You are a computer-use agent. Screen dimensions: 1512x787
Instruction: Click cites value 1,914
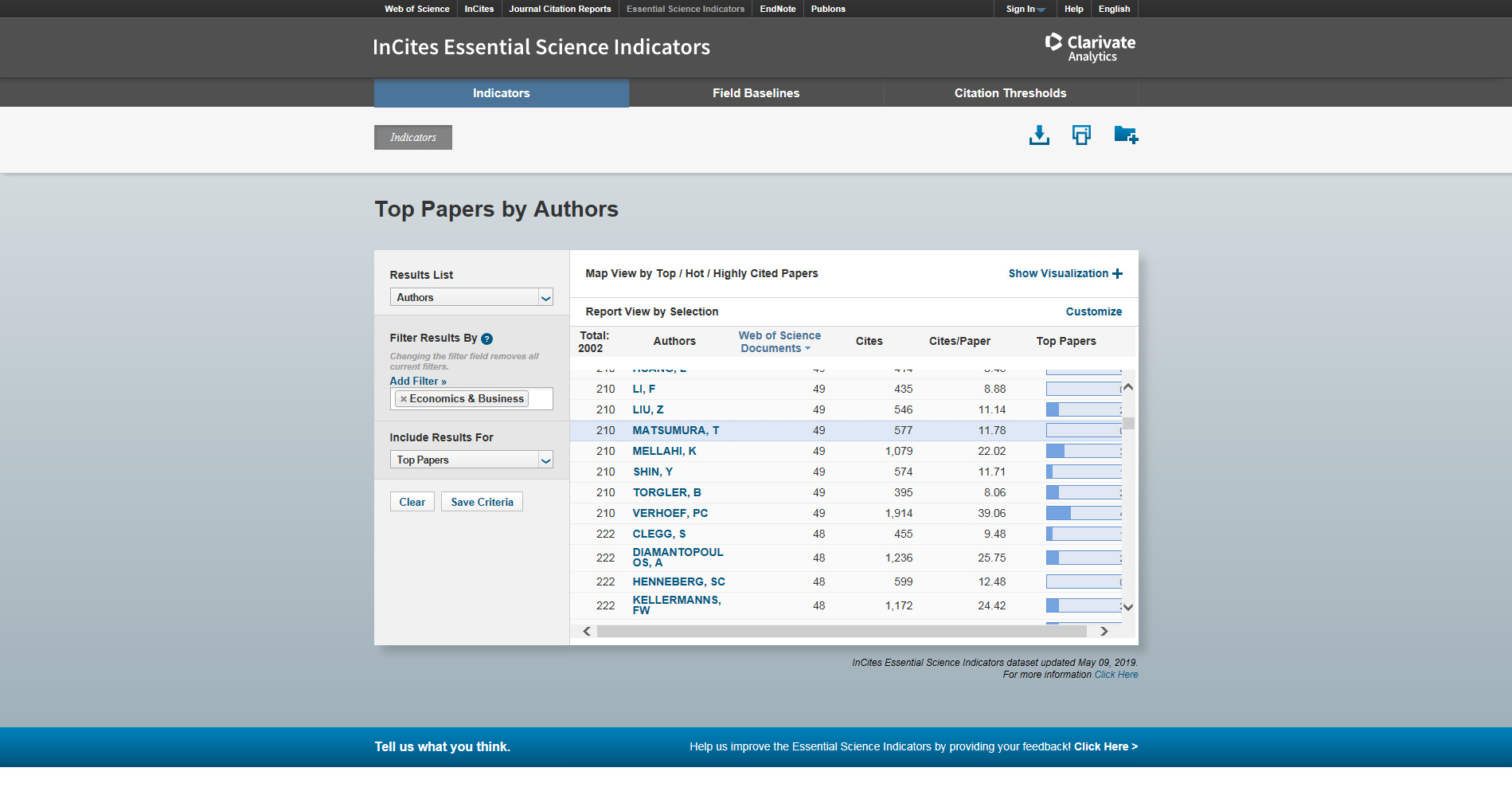(899, 513)
